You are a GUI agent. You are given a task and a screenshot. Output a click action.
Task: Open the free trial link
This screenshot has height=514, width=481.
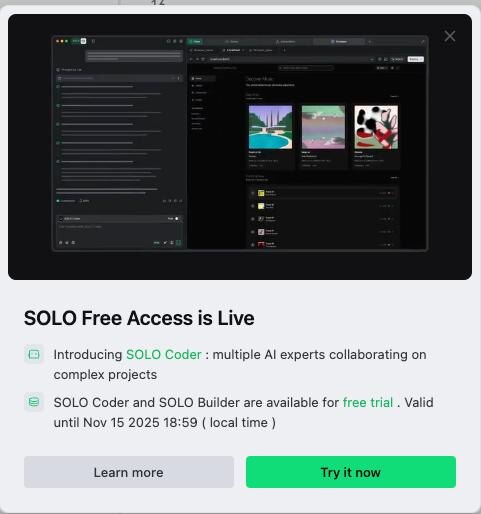coord(368,402)
